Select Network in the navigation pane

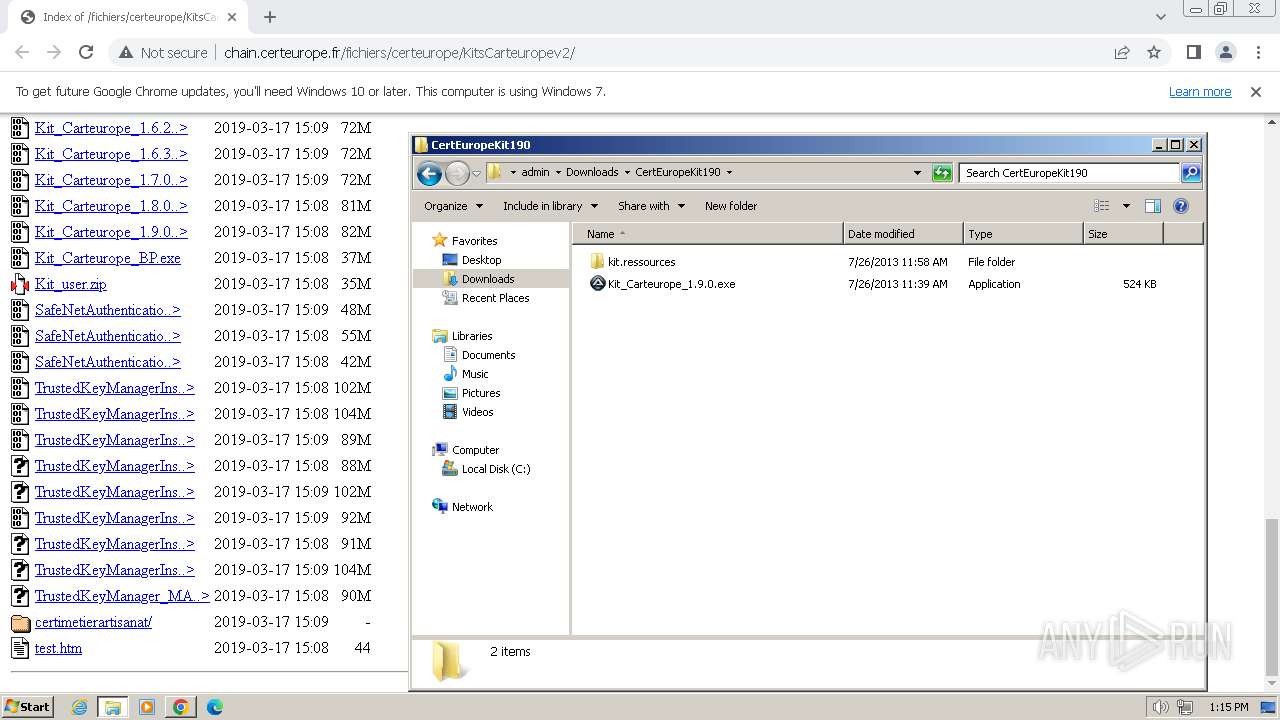(x=472, y=507)
